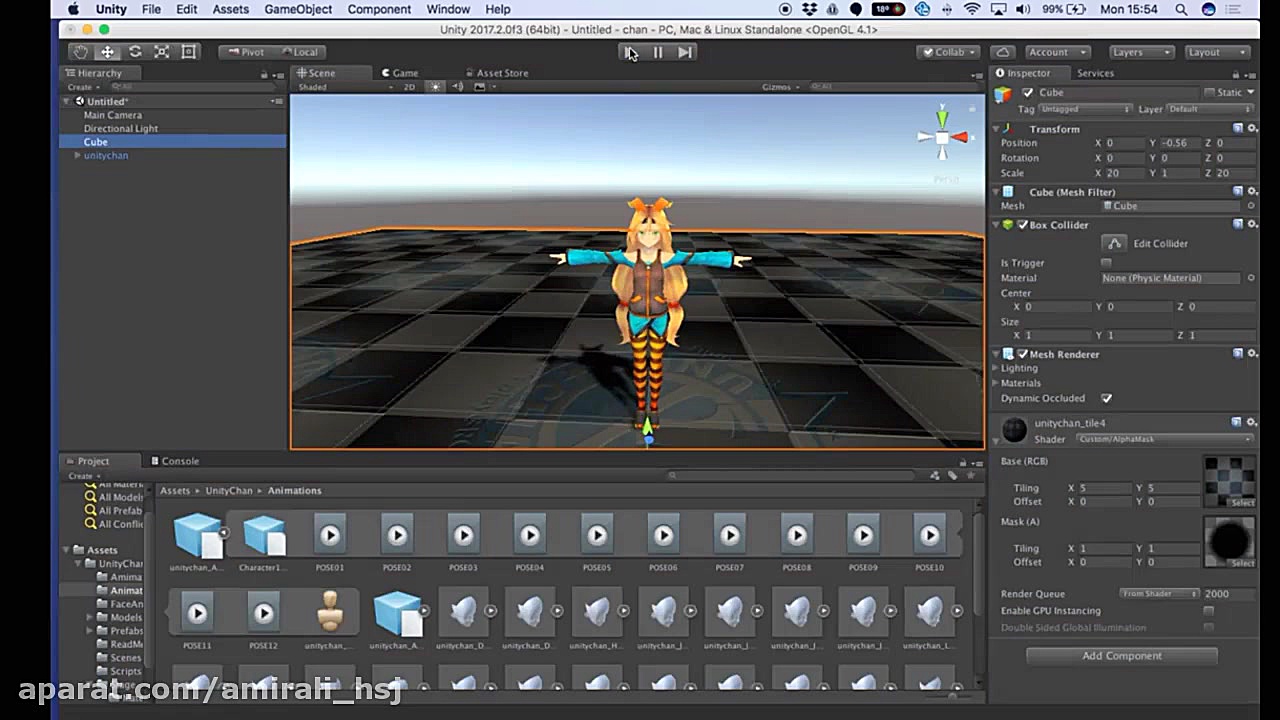Select the Scale tool
1280x720 pixels.
(162, 52)
